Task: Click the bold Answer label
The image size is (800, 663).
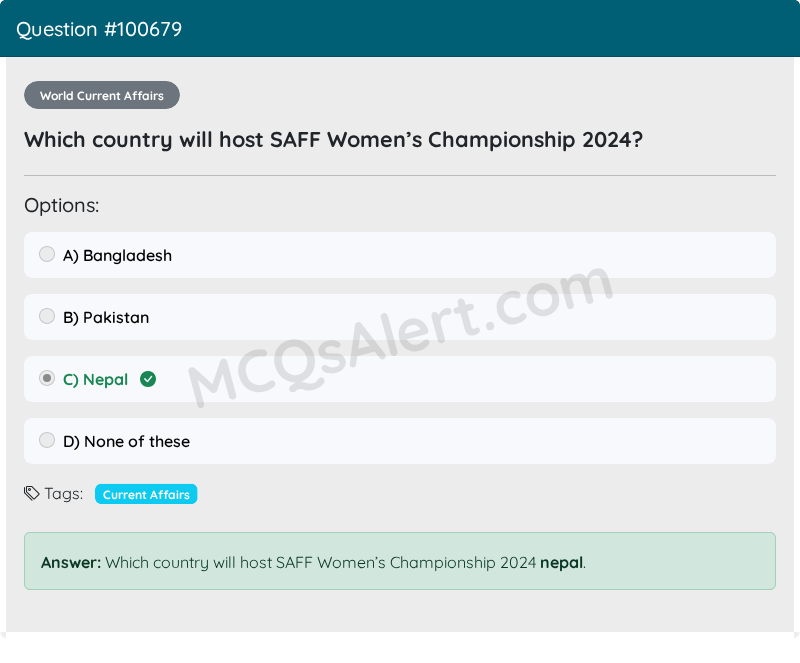Action: coord(71,562)
